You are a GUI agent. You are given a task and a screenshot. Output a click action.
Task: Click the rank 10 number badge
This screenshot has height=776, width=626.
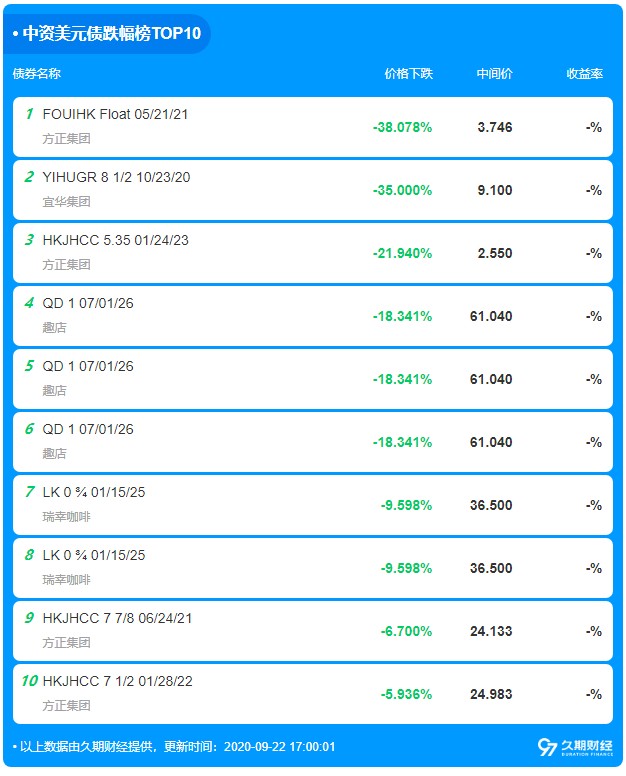tap(30, 681)
